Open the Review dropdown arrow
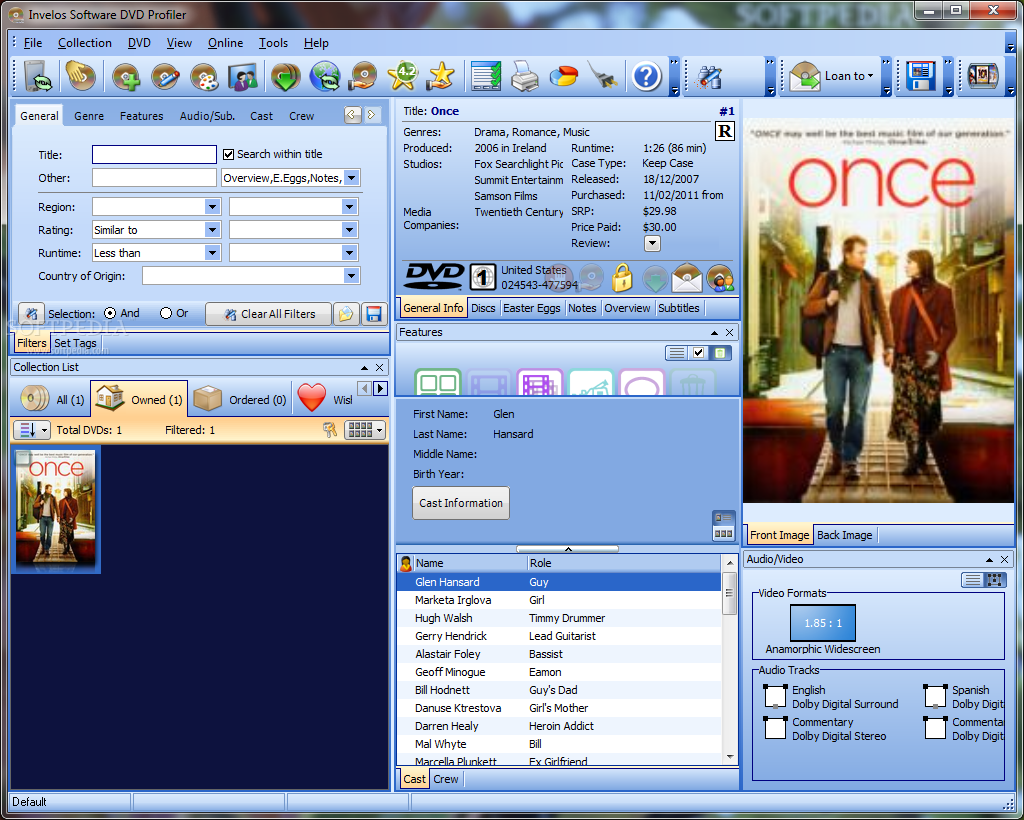 click(652, 244)
